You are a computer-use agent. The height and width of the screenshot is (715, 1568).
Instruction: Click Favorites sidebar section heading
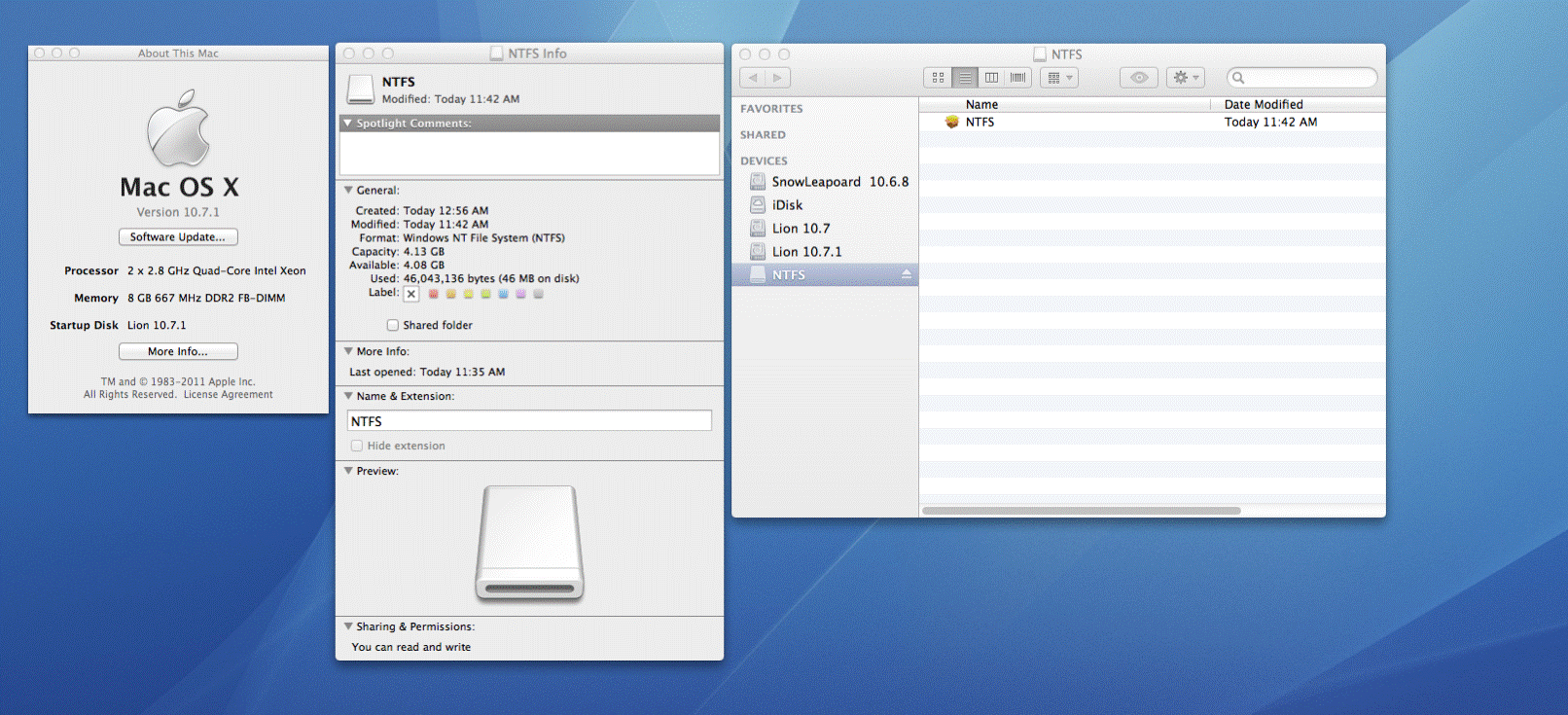click(771, 109)
